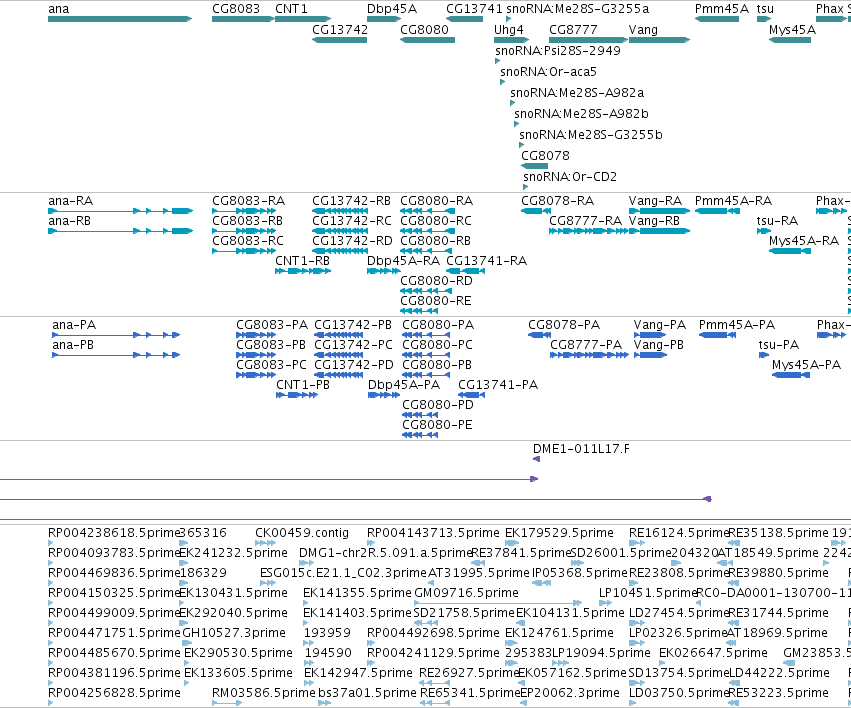Select transcript CG8083-RC label

248,241
